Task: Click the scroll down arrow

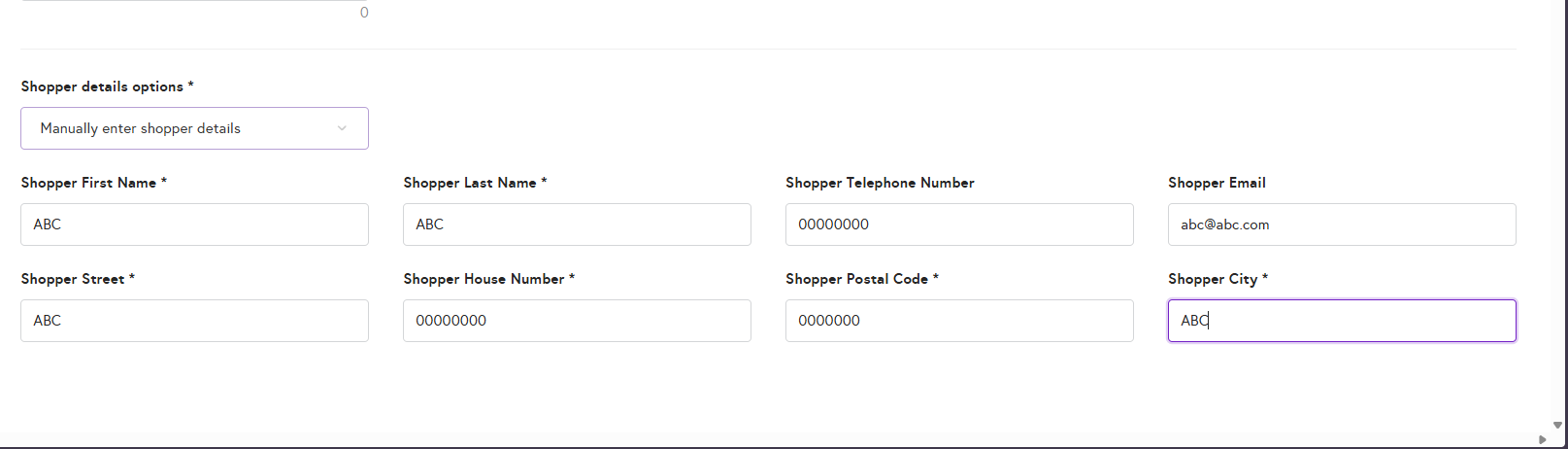Action: tap(1558, 425)
